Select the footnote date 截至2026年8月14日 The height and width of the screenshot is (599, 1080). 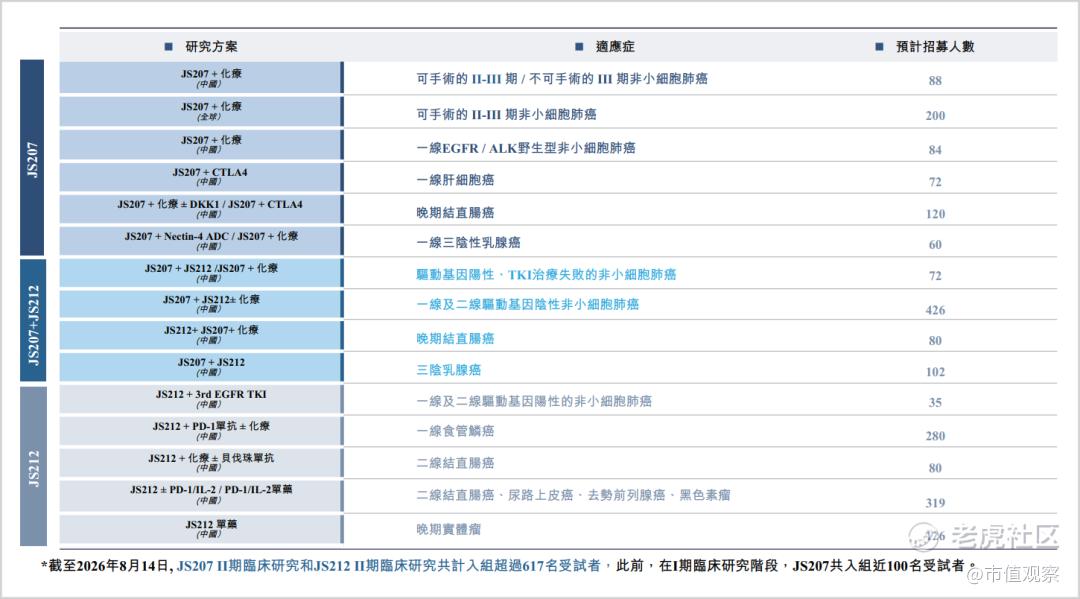coord(110,566)
